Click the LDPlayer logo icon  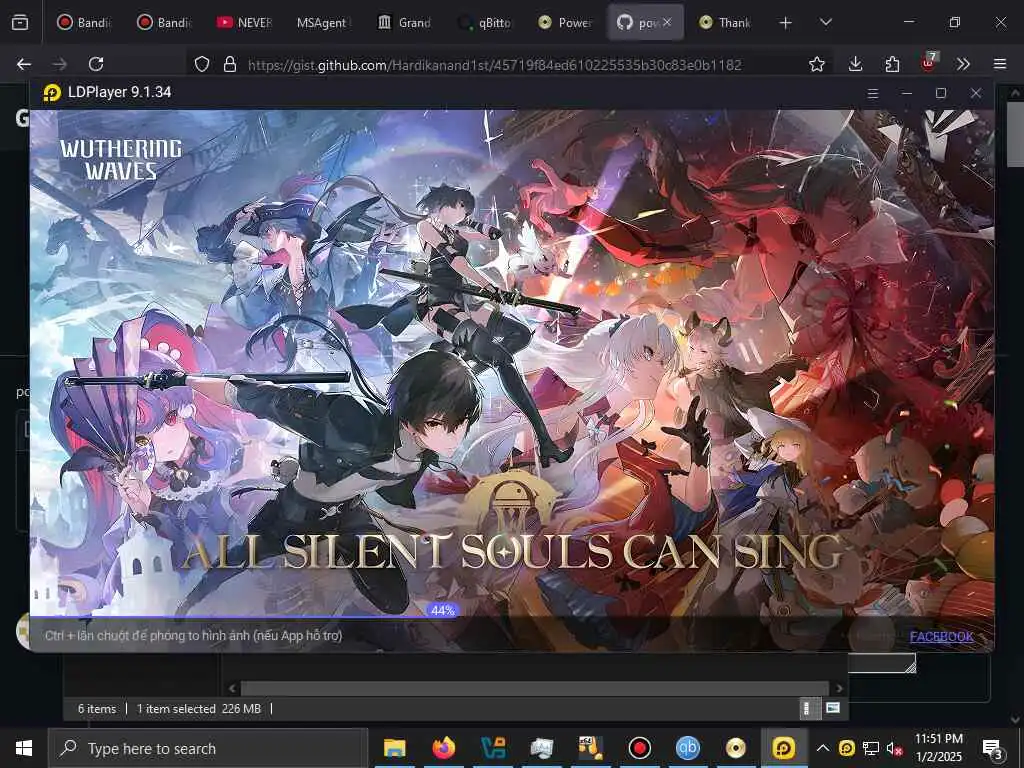(x=52, y=93)
